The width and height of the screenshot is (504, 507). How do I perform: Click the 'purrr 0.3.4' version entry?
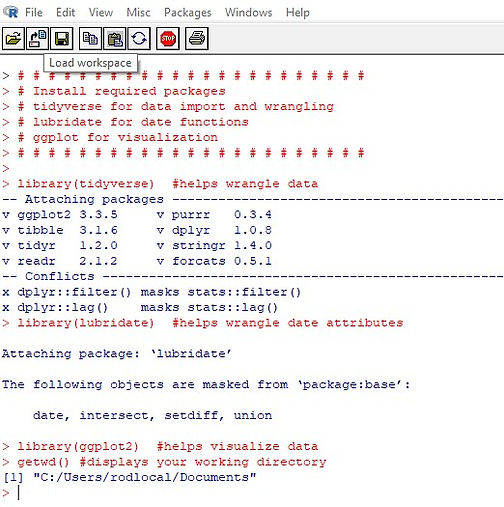click(222, 214)
